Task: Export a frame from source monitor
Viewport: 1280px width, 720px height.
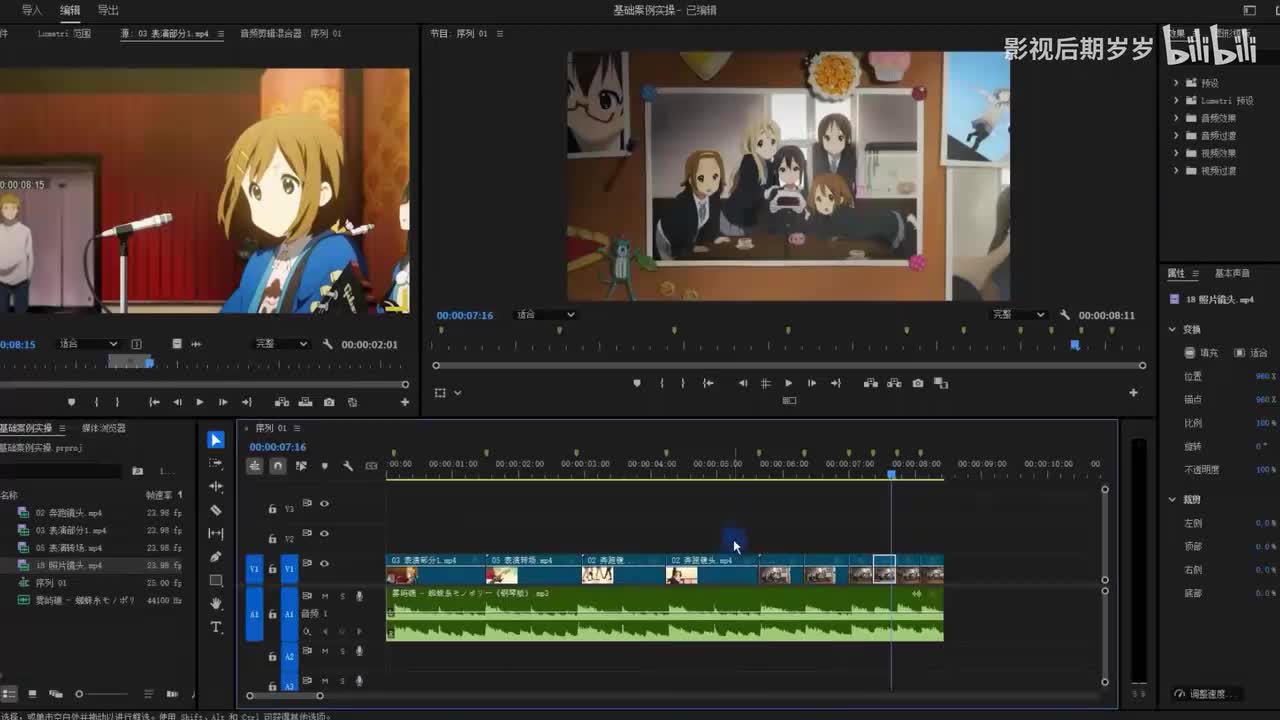Action: point(329,402)
